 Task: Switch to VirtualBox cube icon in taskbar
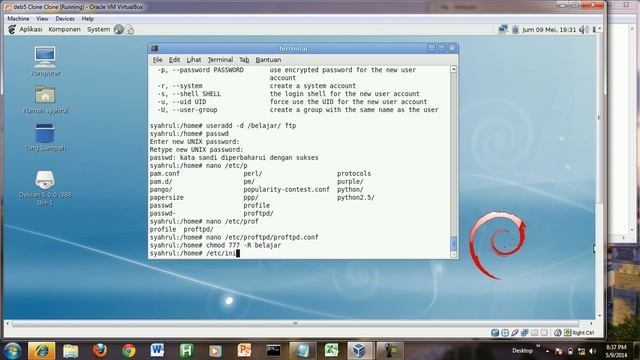(360, 351)
